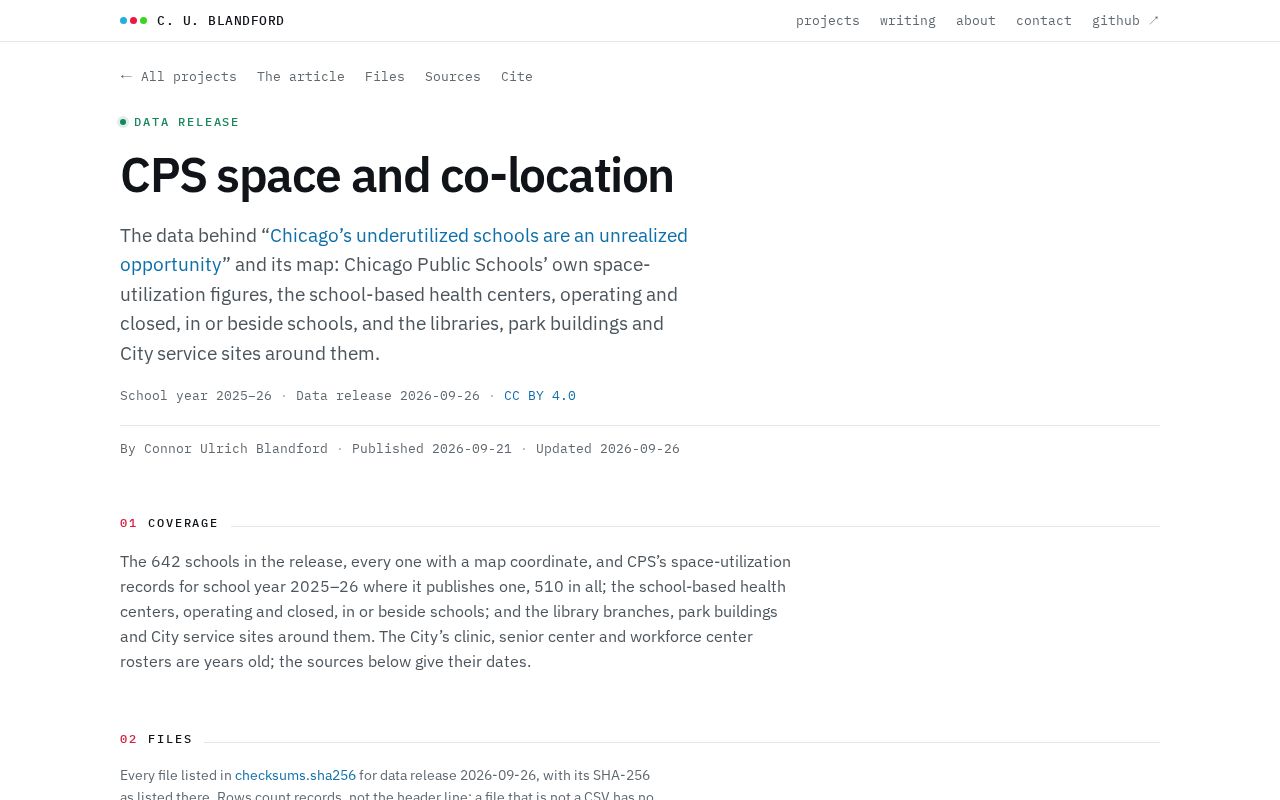Visit the about page
Image resolution: width=1280 pixels, height=800 pixels.
(976, 20)
